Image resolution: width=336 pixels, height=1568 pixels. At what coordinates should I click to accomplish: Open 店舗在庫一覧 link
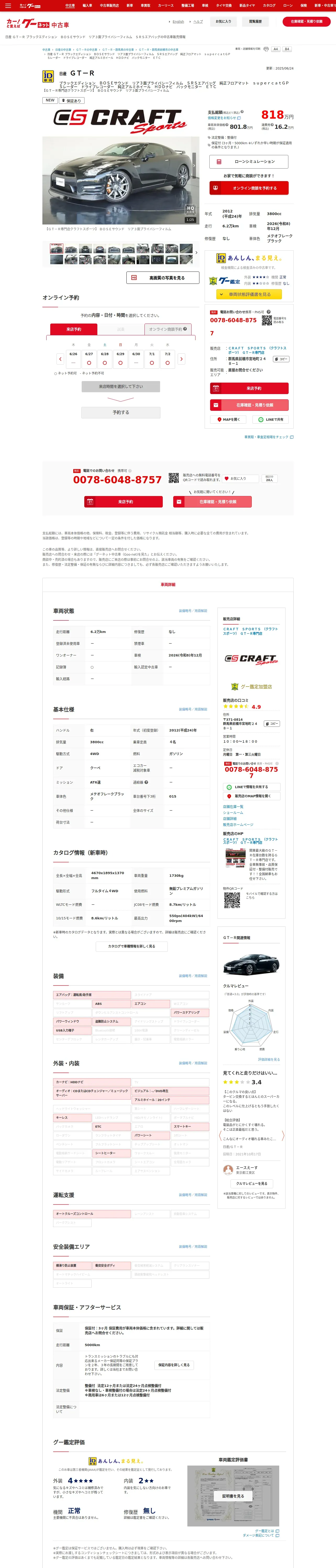(233, 806)
